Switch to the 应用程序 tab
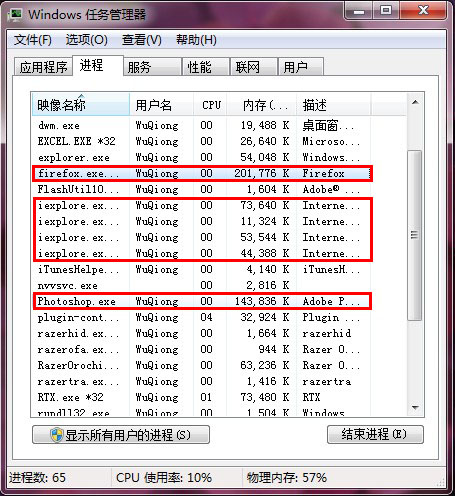Viewport: 455px width, 496px height. pyautogui.click(x=43, y=67)
